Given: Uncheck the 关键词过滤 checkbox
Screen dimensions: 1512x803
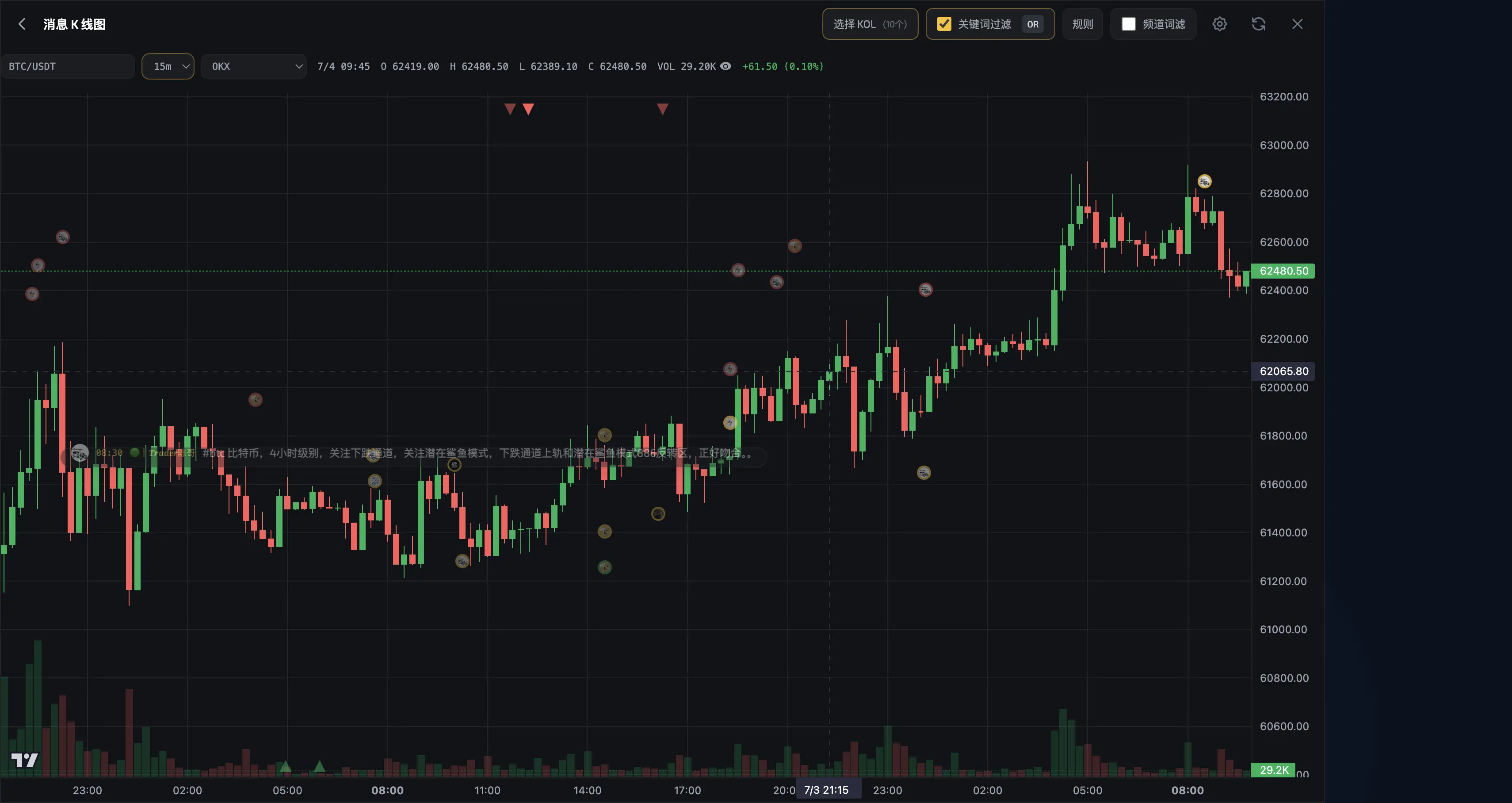Looking at the screenshot, I should tap(944, 24).
